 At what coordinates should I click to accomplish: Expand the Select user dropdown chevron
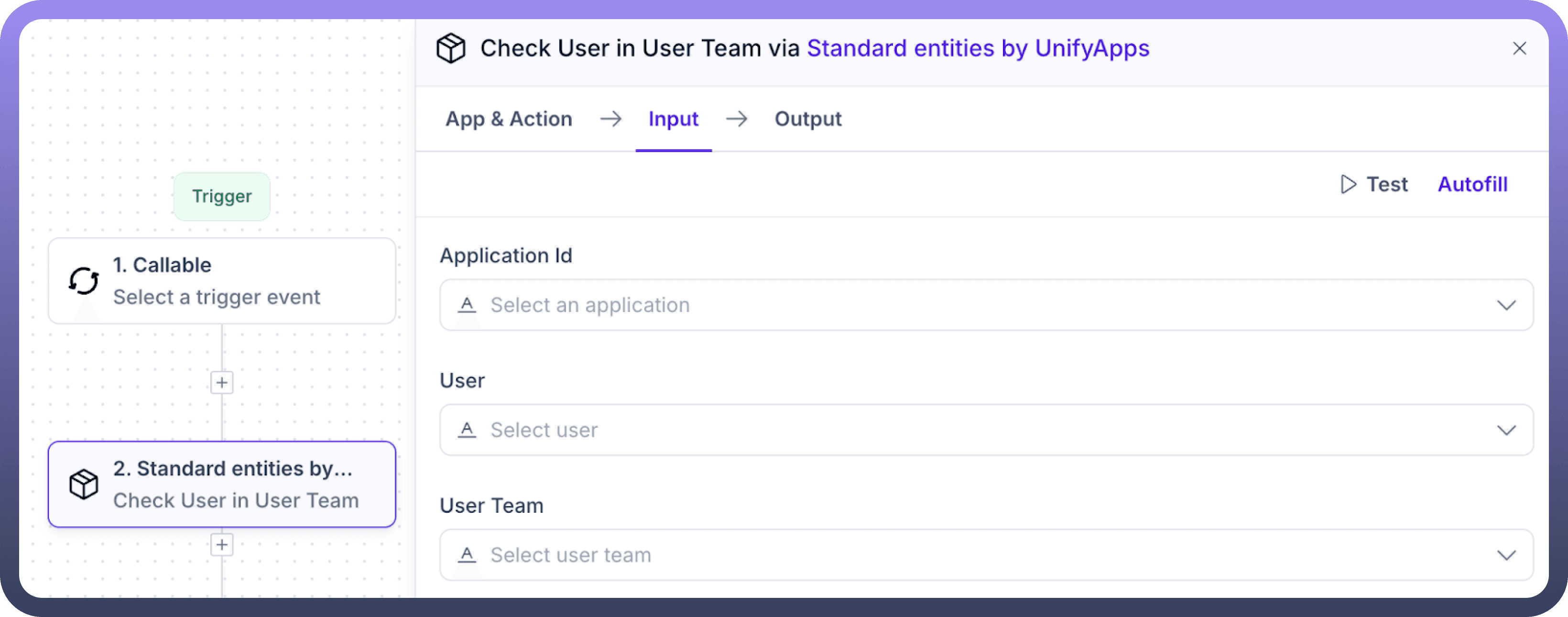(1506, 430)
